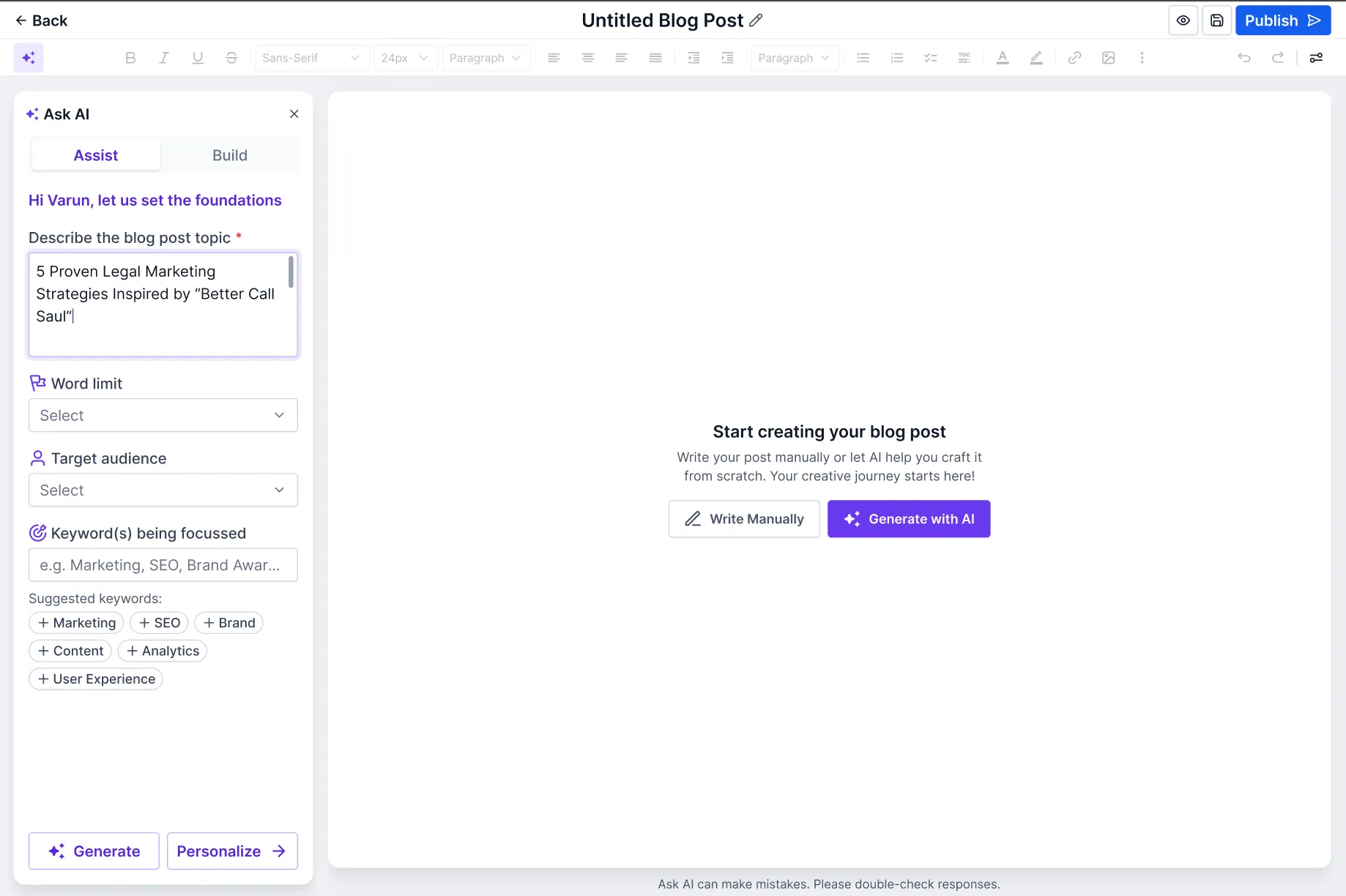Viewport: 1346px width, 896px height.
Task: Add the Marketing suggested keyword
Action: (76, 623)
